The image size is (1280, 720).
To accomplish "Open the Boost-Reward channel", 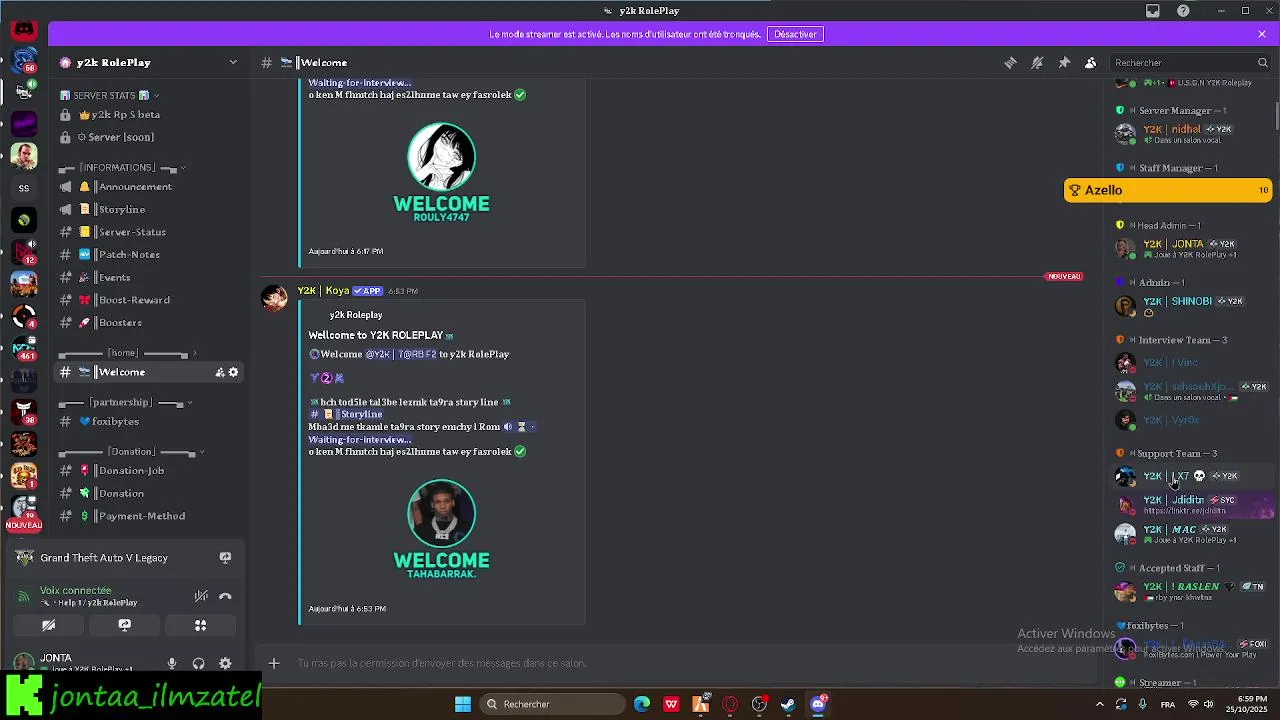I will pyautogui.click(x=150, y=300).
